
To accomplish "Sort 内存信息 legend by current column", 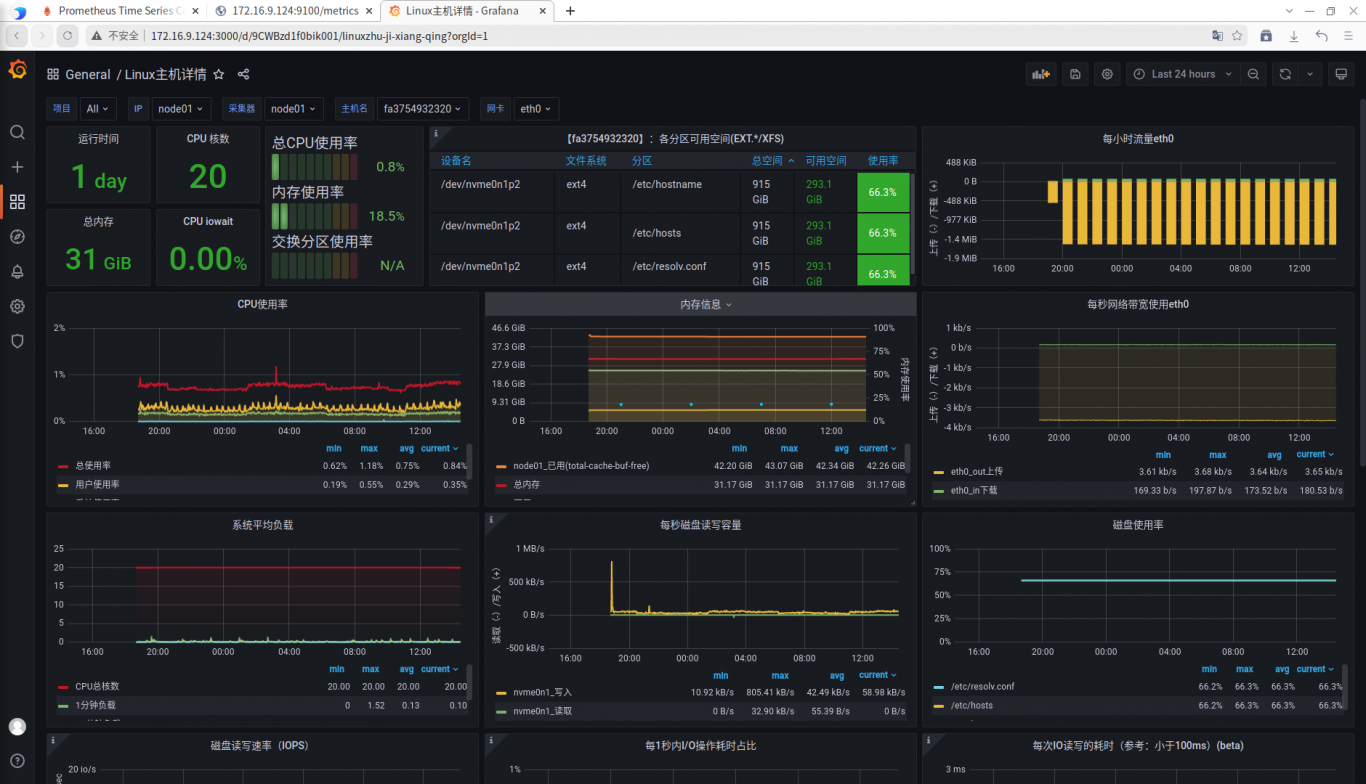I will (x=877, y=449).
